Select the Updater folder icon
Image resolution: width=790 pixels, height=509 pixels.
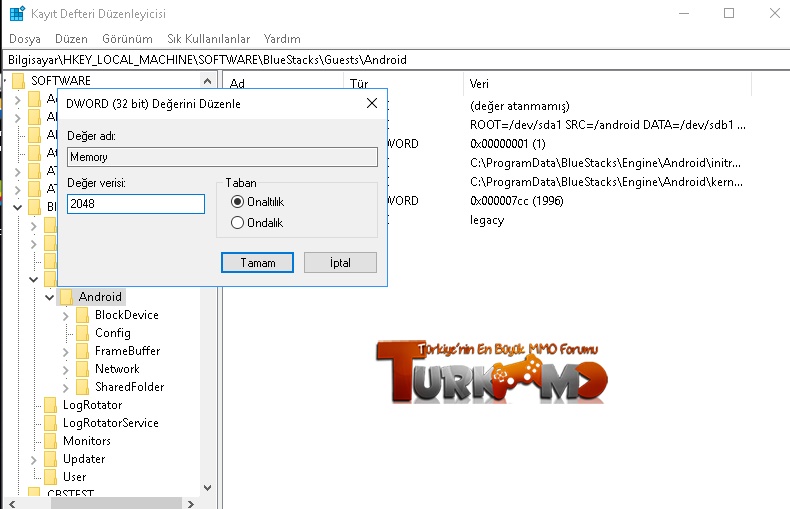pos(51,459)
